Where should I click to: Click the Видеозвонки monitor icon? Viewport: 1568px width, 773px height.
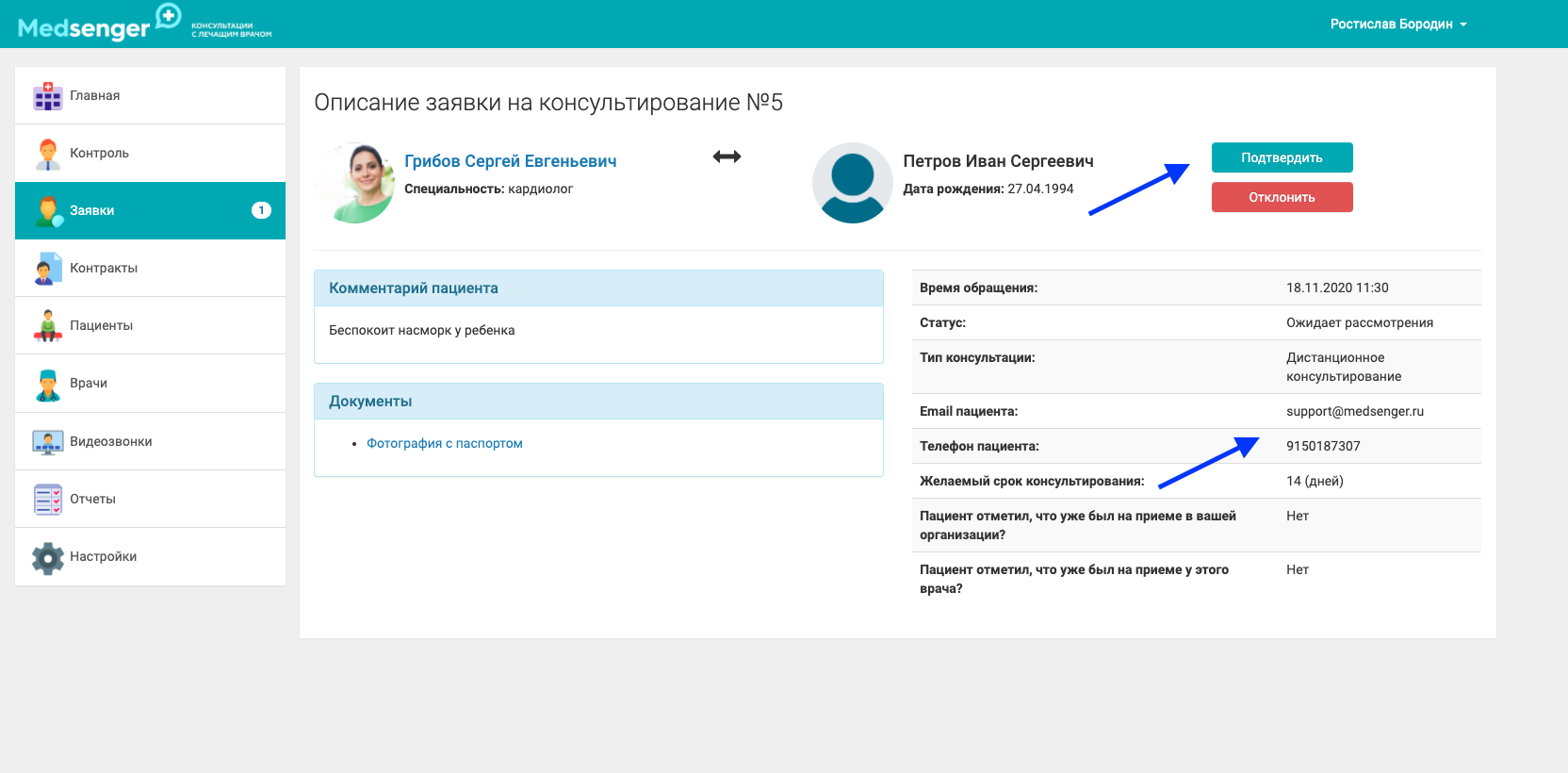coord(47,442)
